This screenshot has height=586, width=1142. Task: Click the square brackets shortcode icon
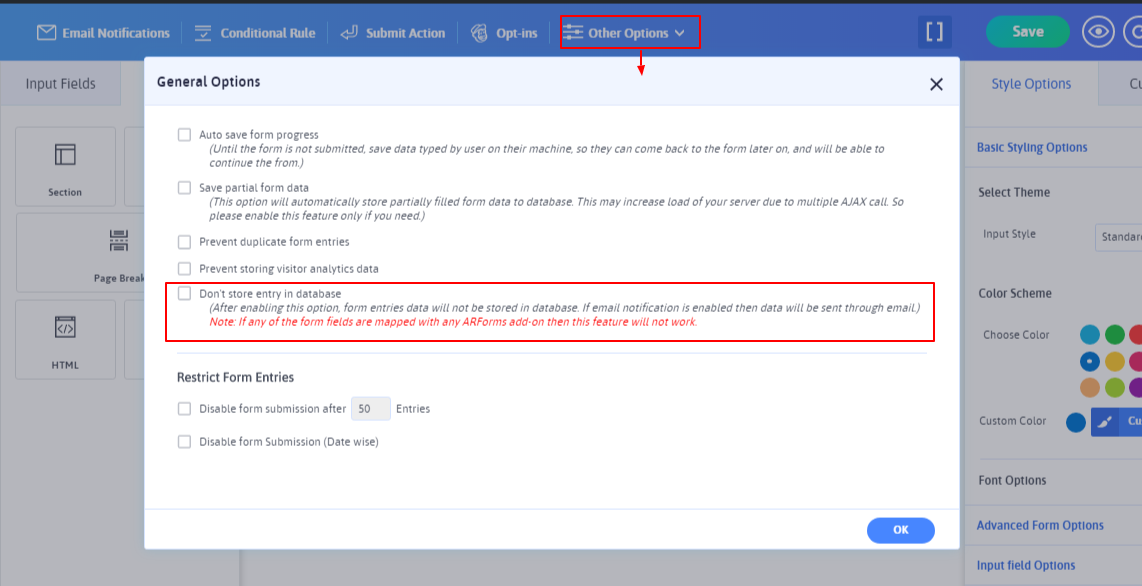934,32
